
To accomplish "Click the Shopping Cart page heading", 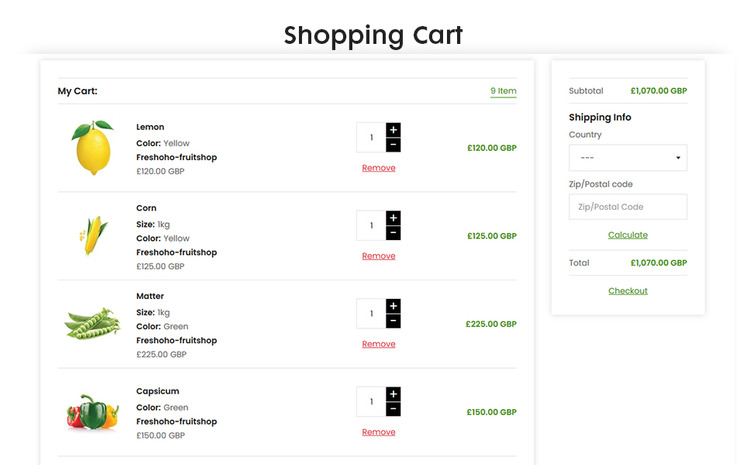I will 373,36.
